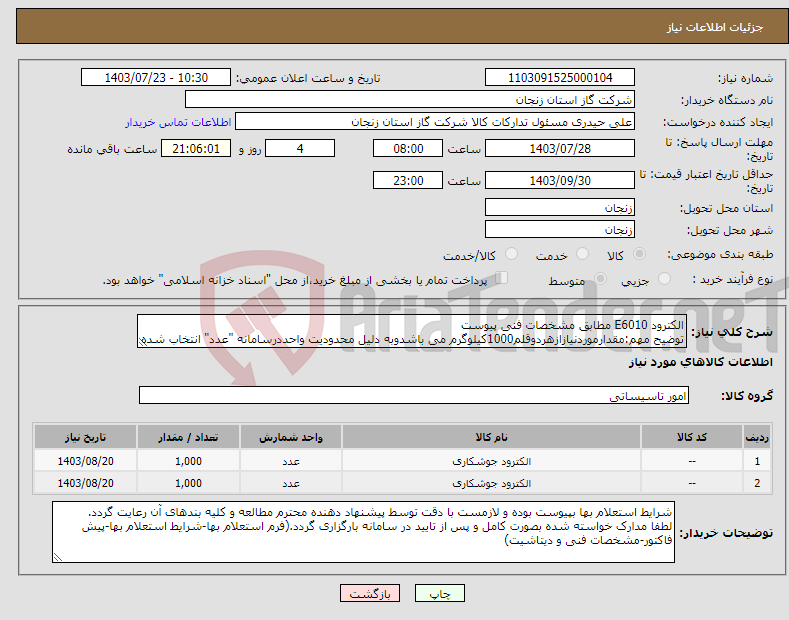Viewport: 789px width, 620px height.
Task: Click the price validity time 23:00
Action: point(408,180)
